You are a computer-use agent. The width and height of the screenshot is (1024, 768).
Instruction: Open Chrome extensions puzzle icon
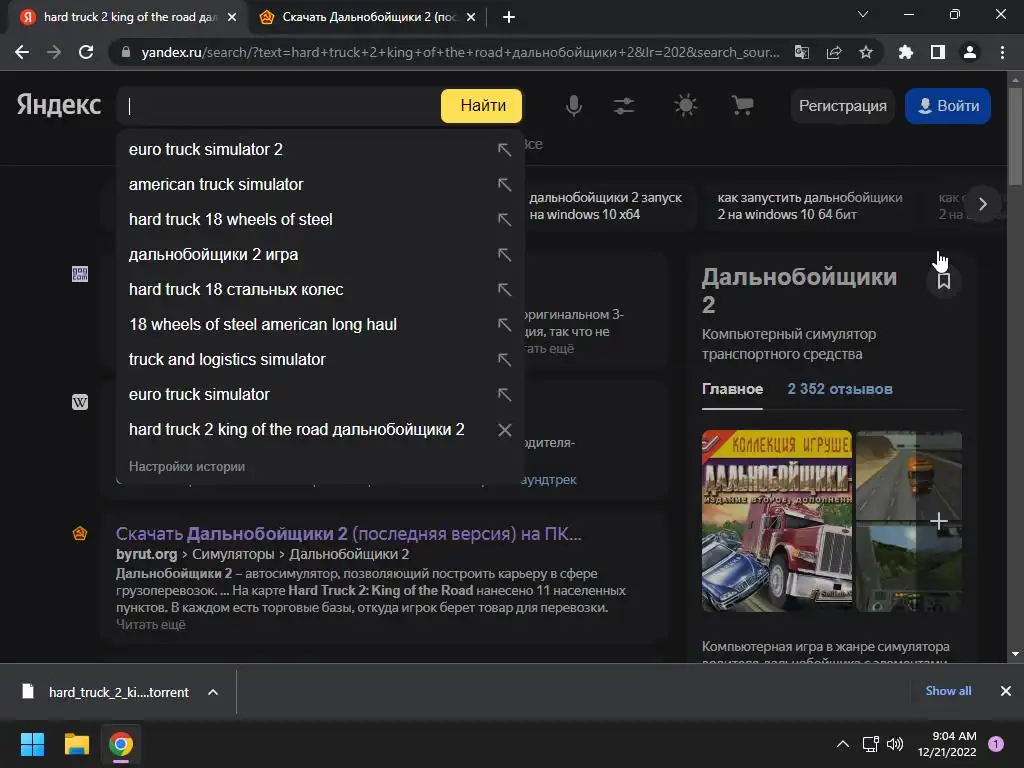click(906, 52)
